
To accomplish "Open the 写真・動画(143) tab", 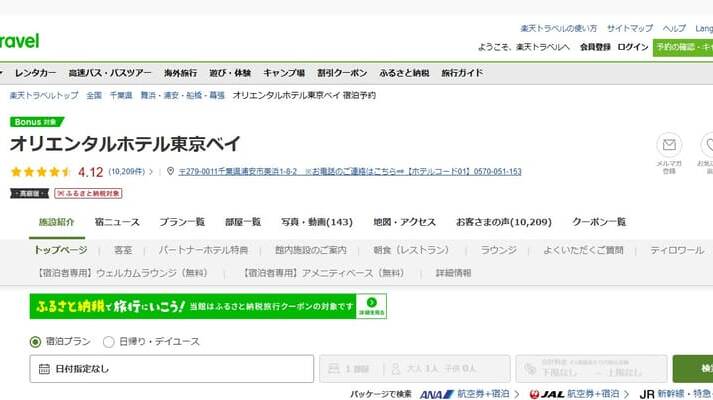I will (x=317, y=222).
